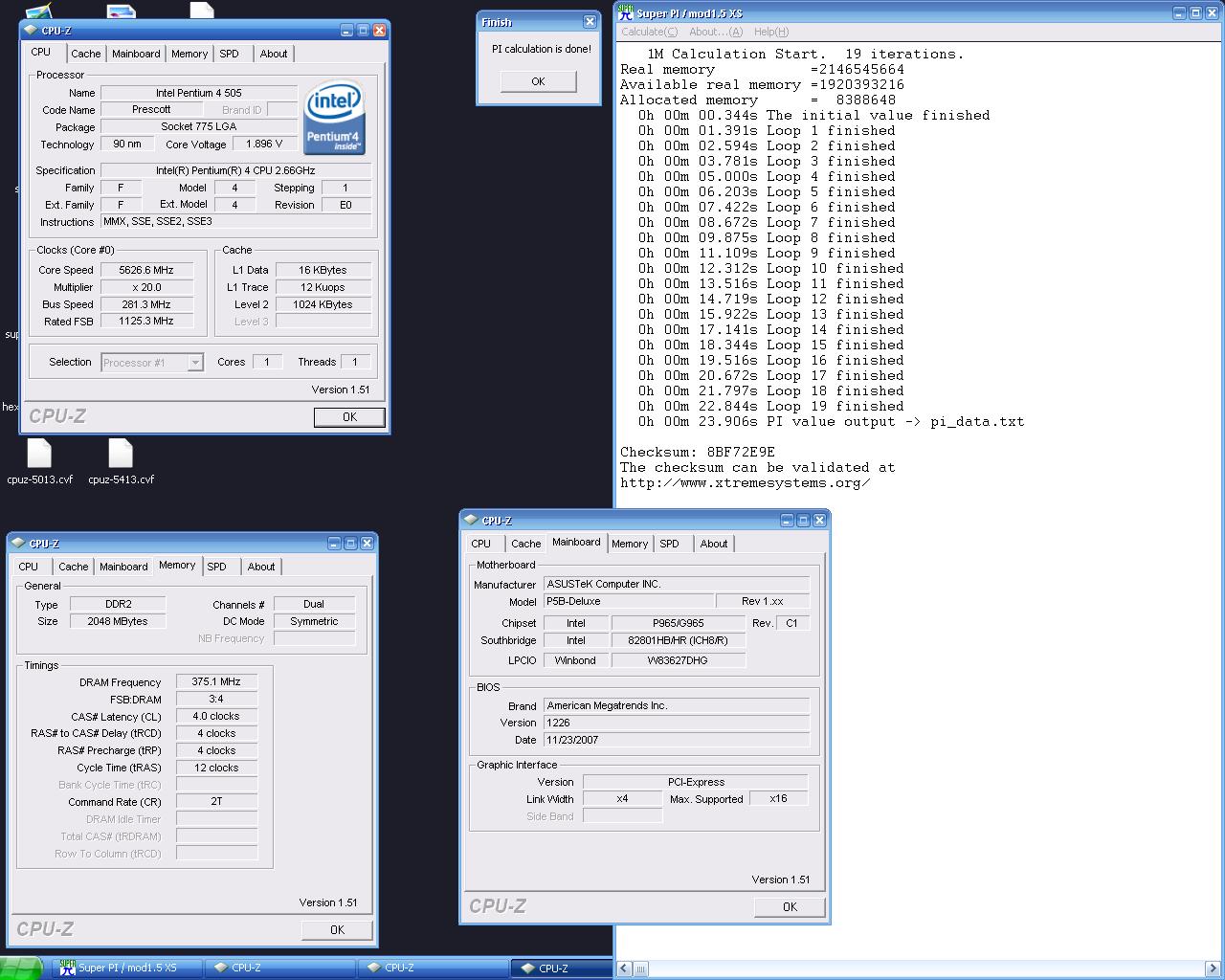This screenshot has width=1225, height=980.
Task: Click the Southbridge 82801HB/HR (ICH8/R) value
Action: [x=679, y=641]
